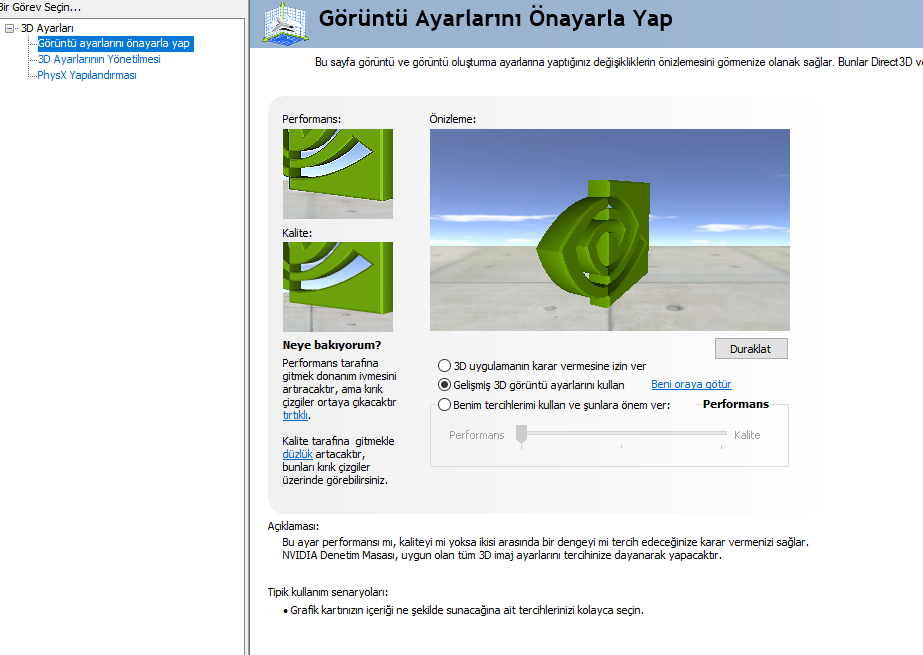The image size is (923, 655).
Task: Select the 3D Ayarları tree item
Action: click(x=47, y=28)
